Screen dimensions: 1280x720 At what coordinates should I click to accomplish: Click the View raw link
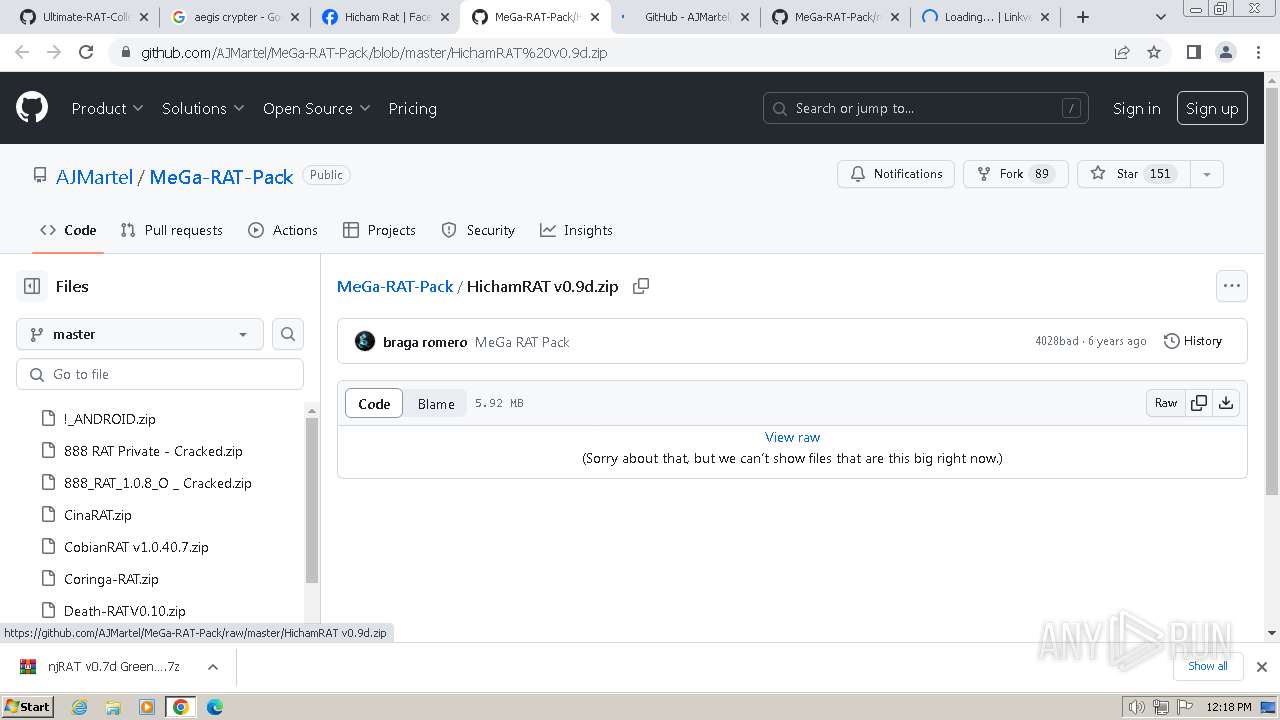[x=792, y=437]
